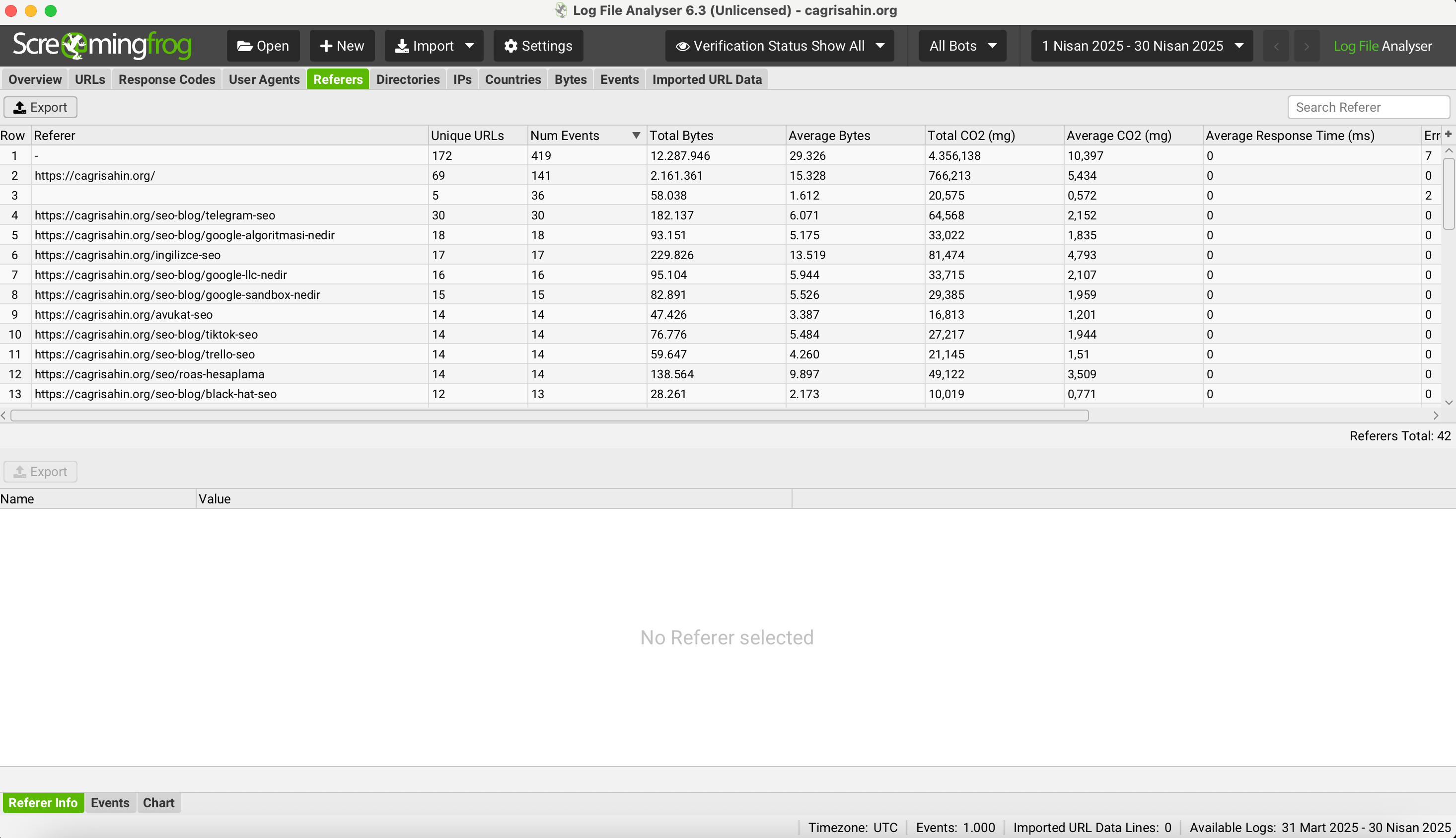
Task: Select the Referers tab
Action: tap(338, 79)
